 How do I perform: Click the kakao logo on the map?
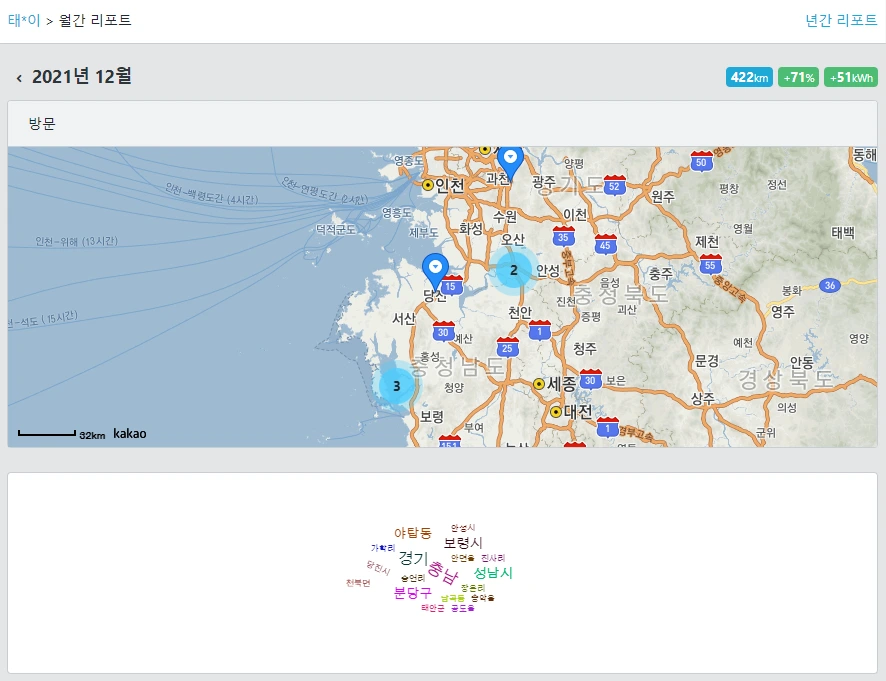[129, 433]
